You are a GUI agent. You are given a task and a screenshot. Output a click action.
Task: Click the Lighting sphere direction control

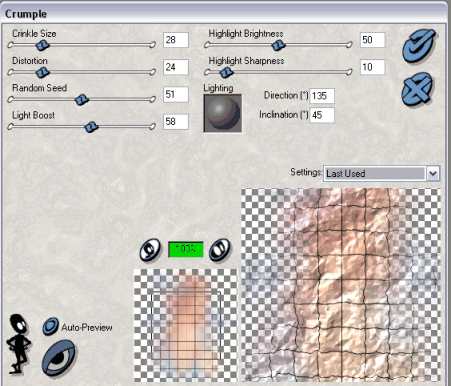pos(223,113)
